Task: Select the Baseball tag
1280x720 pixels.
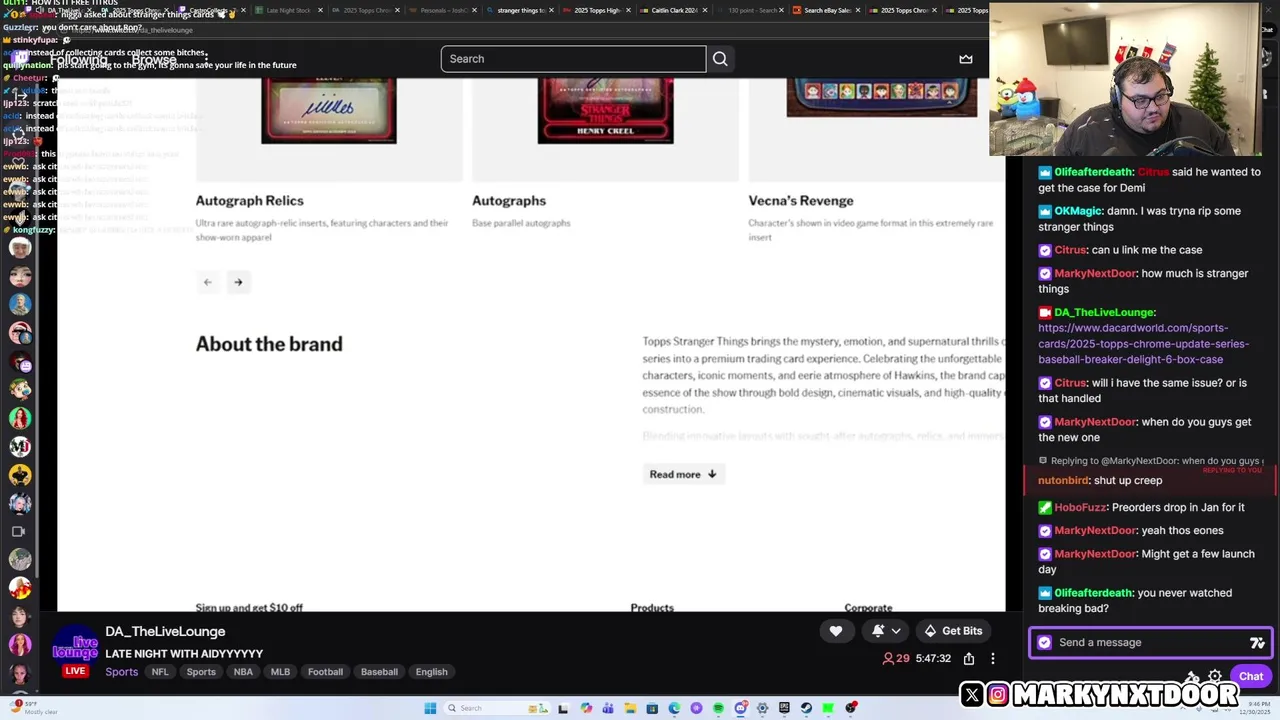Action: point(379,672)
